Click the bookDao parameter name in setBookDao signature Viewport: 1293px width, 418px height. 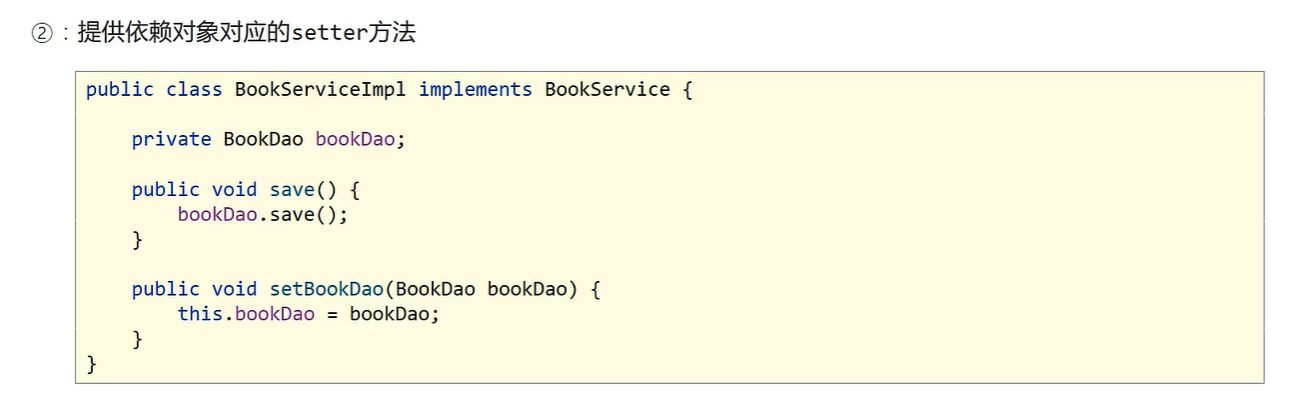pyautogui.click(x=527, y=289)
